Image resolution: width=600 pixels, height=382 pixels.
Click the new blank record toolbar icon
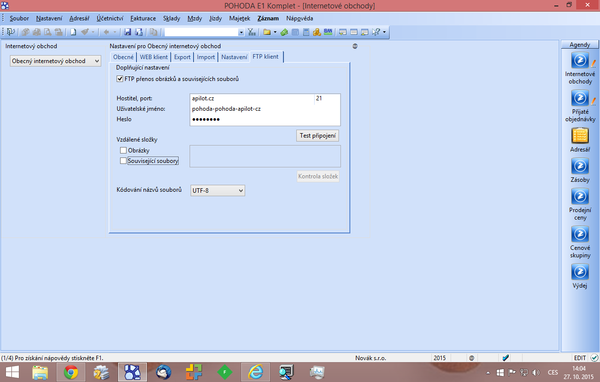(x=73, y=32)
